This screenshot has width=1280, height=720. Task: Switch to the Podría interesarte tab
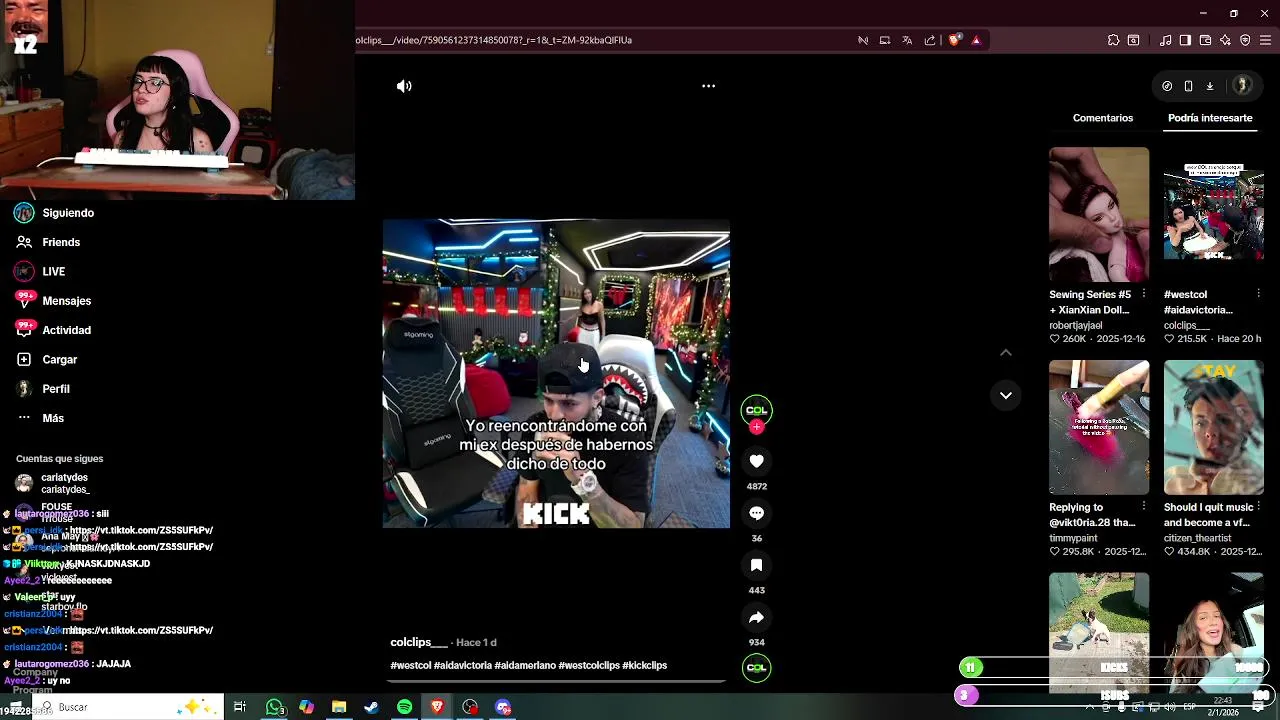click(1210, 118)
